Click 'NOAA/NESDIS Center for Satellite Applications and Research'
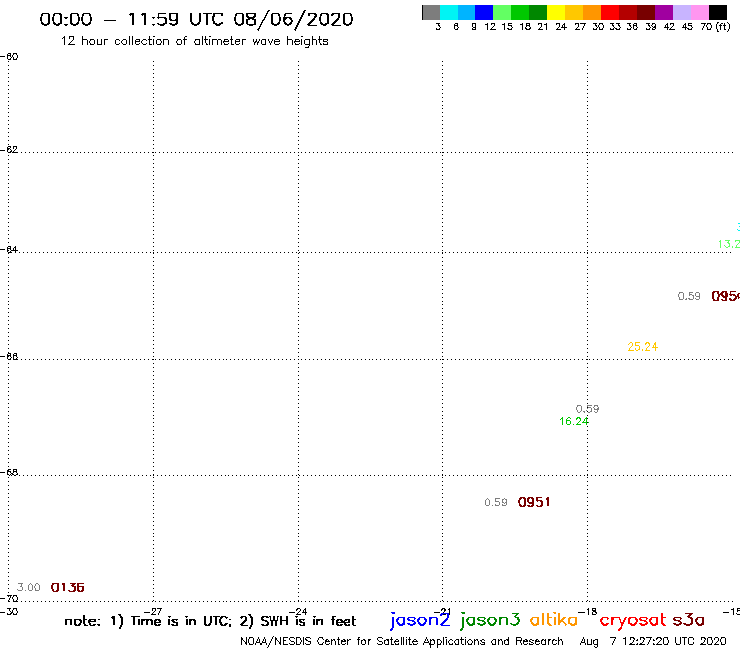740x650 pixels. (402, 641)
